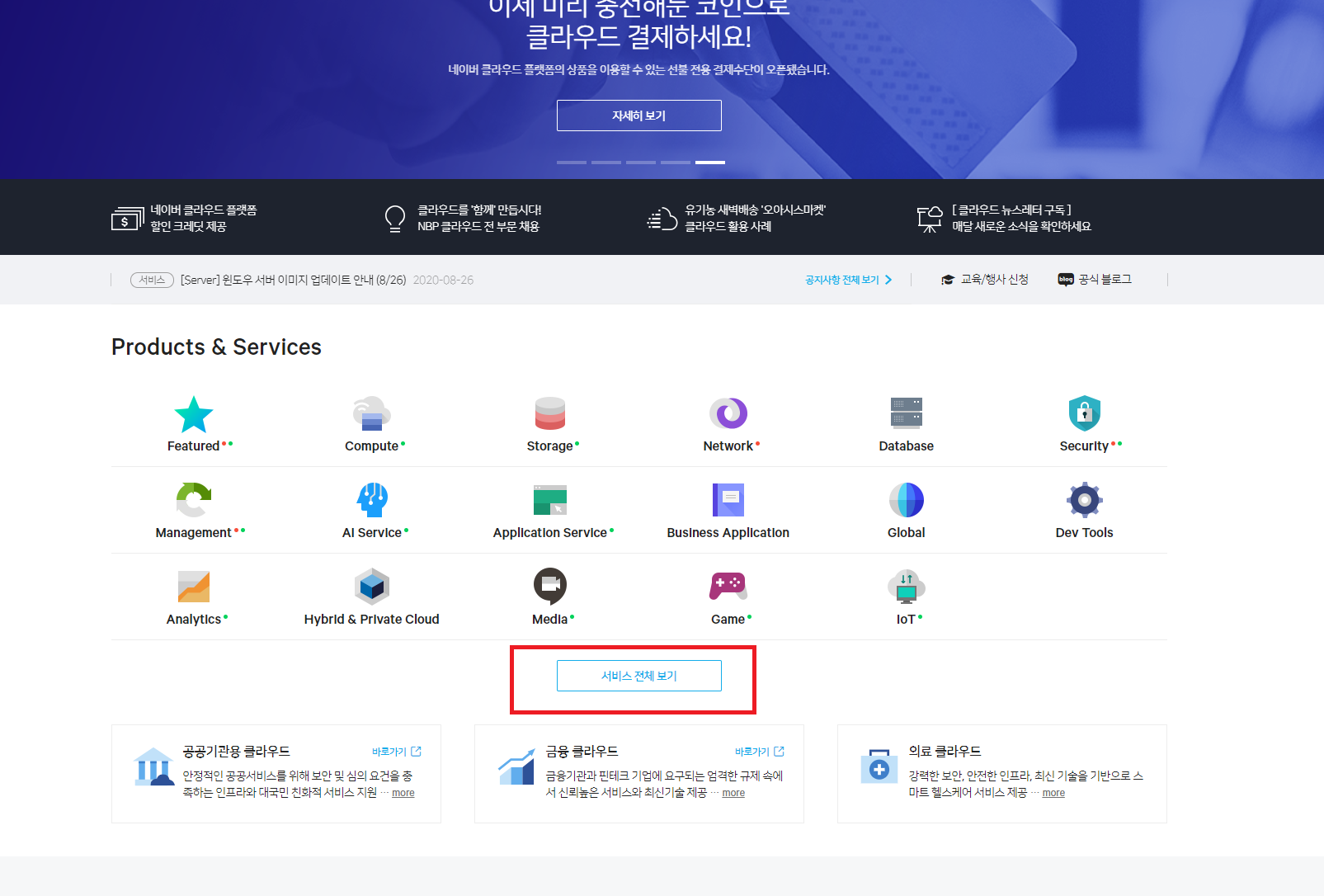Viewport: 1324px width, 896px height.
Task: Open the Business Application icon
Action: pyautogui.click(x=728, y=500)
